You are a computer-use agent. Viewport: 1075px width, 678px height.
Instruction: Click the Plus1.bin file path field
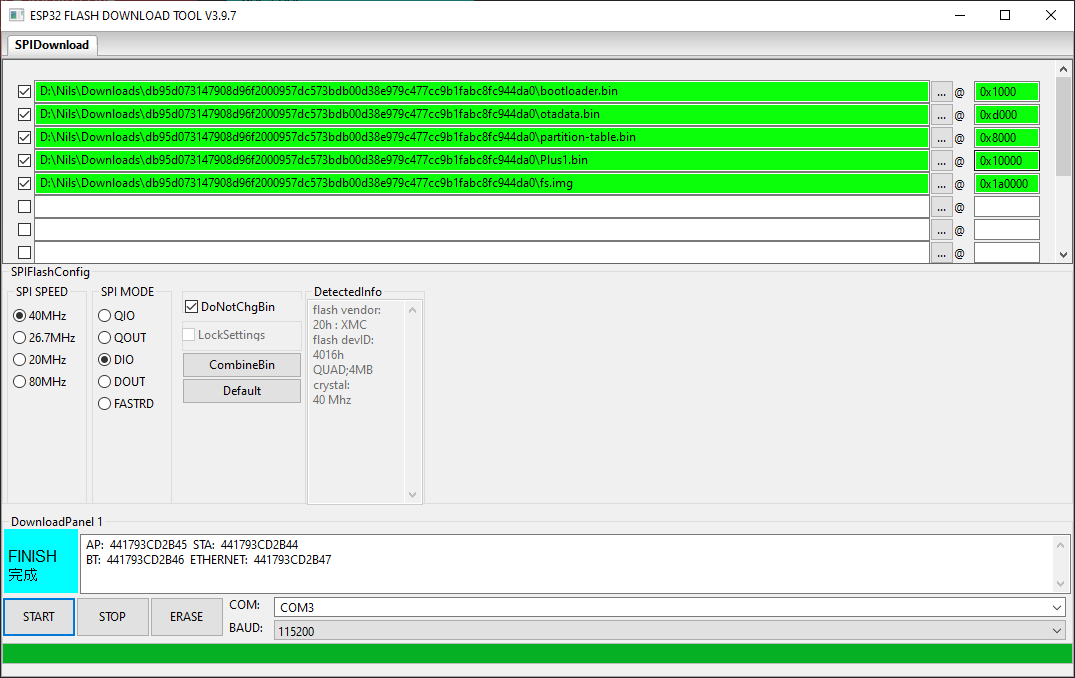click(482, 161)
